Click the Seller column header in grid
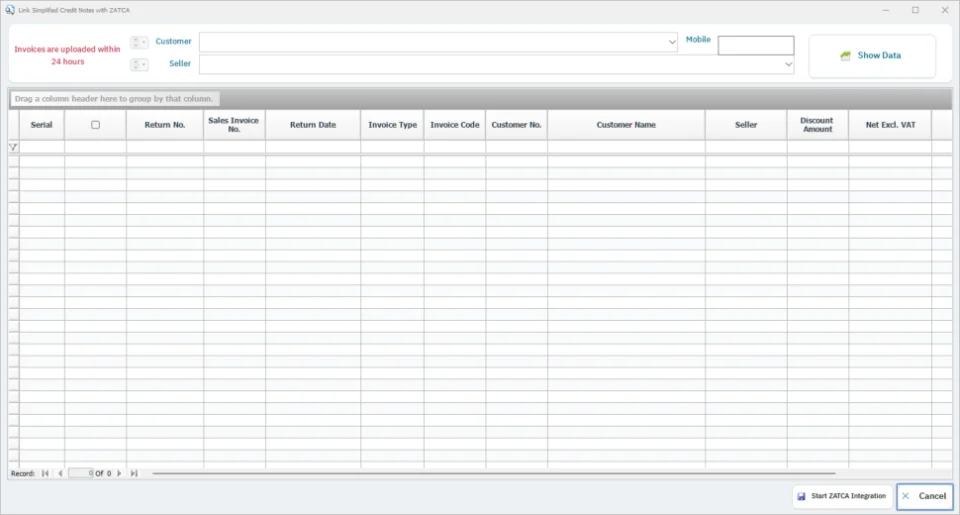The width and height of the screenshot is (960, 515). pos(746,125)
